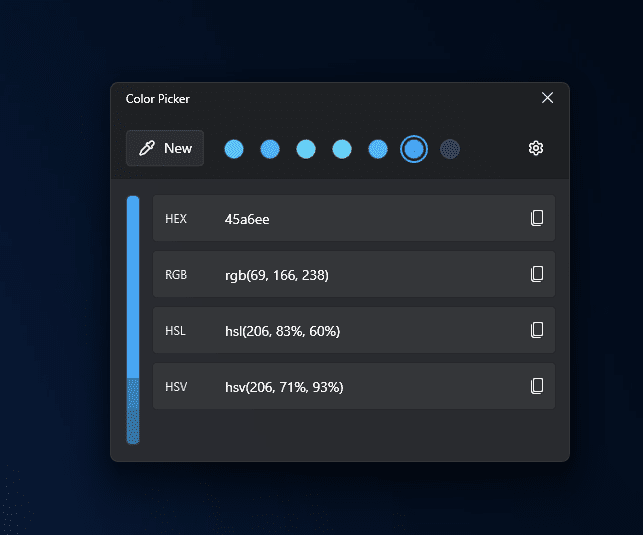Select the fifth color history swatch
This screenshot has width=643, height=535.
(378, 149)
